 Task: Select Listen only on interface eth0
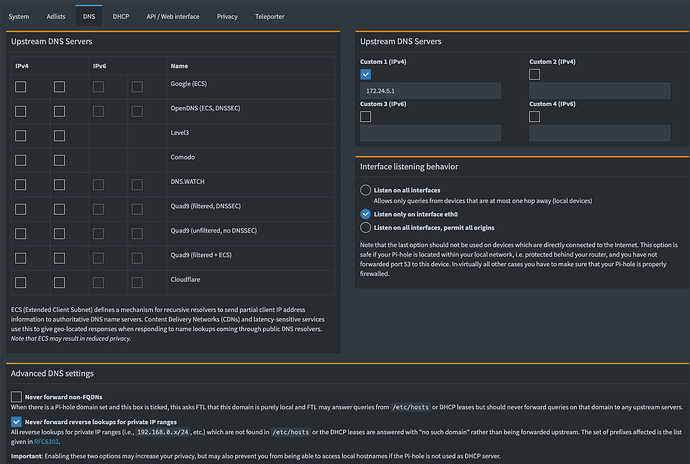coord(365,214)
